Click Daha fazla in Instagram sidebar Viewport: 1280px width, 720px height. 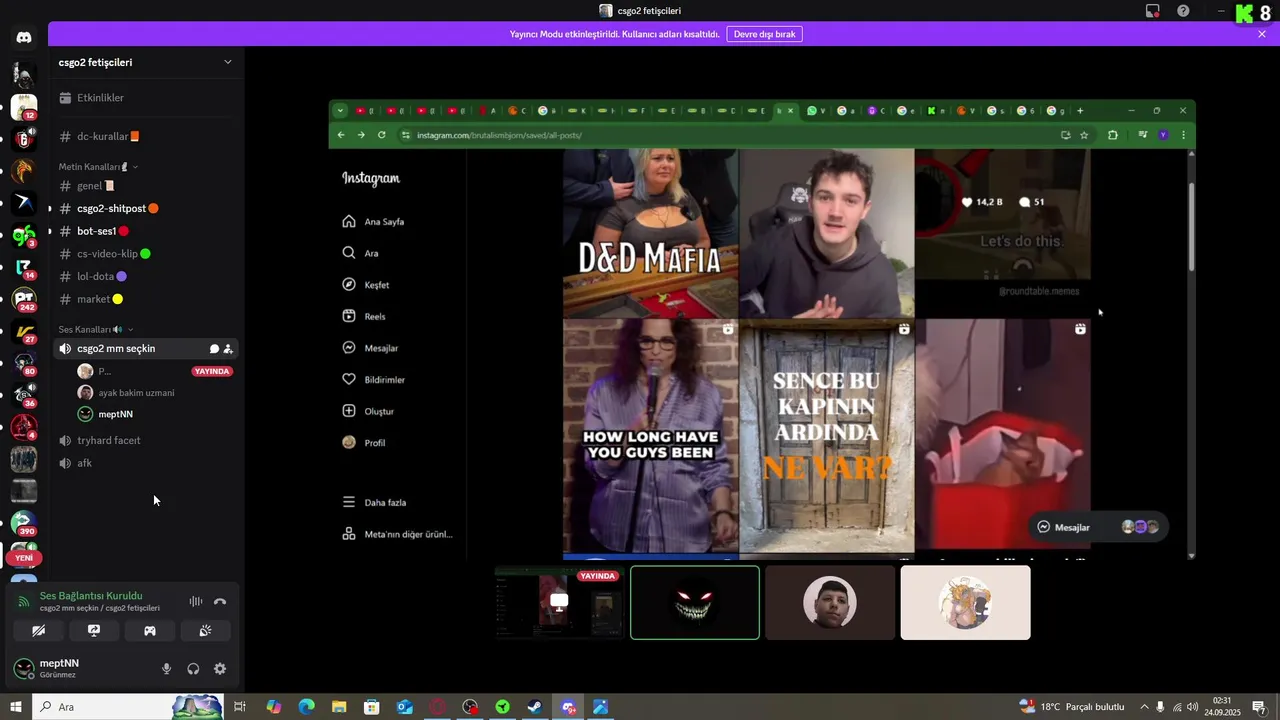pos(375,502)
